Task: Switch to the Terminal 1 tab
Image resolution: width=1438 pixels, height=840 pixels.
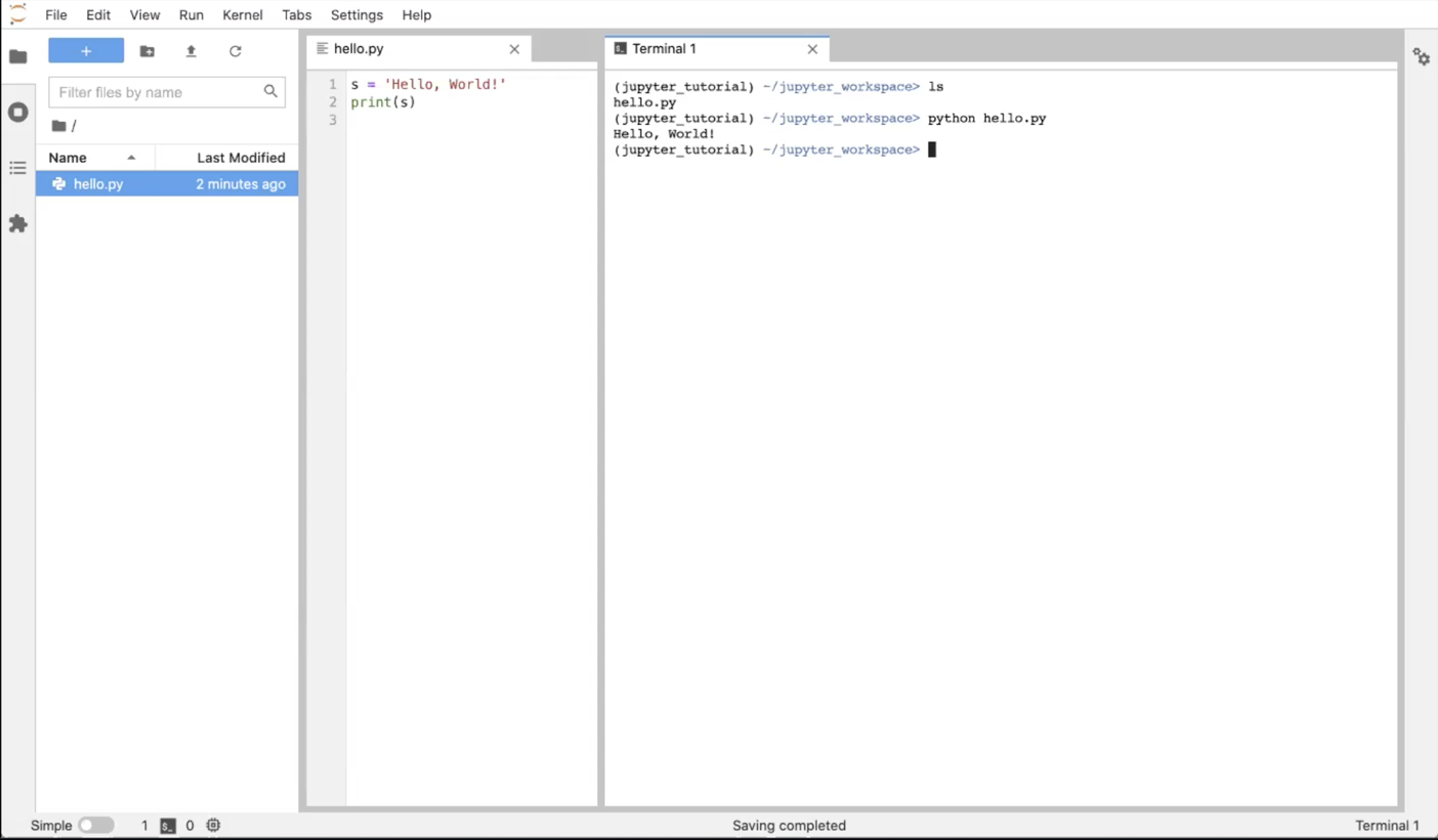Action: coord(663,48)
